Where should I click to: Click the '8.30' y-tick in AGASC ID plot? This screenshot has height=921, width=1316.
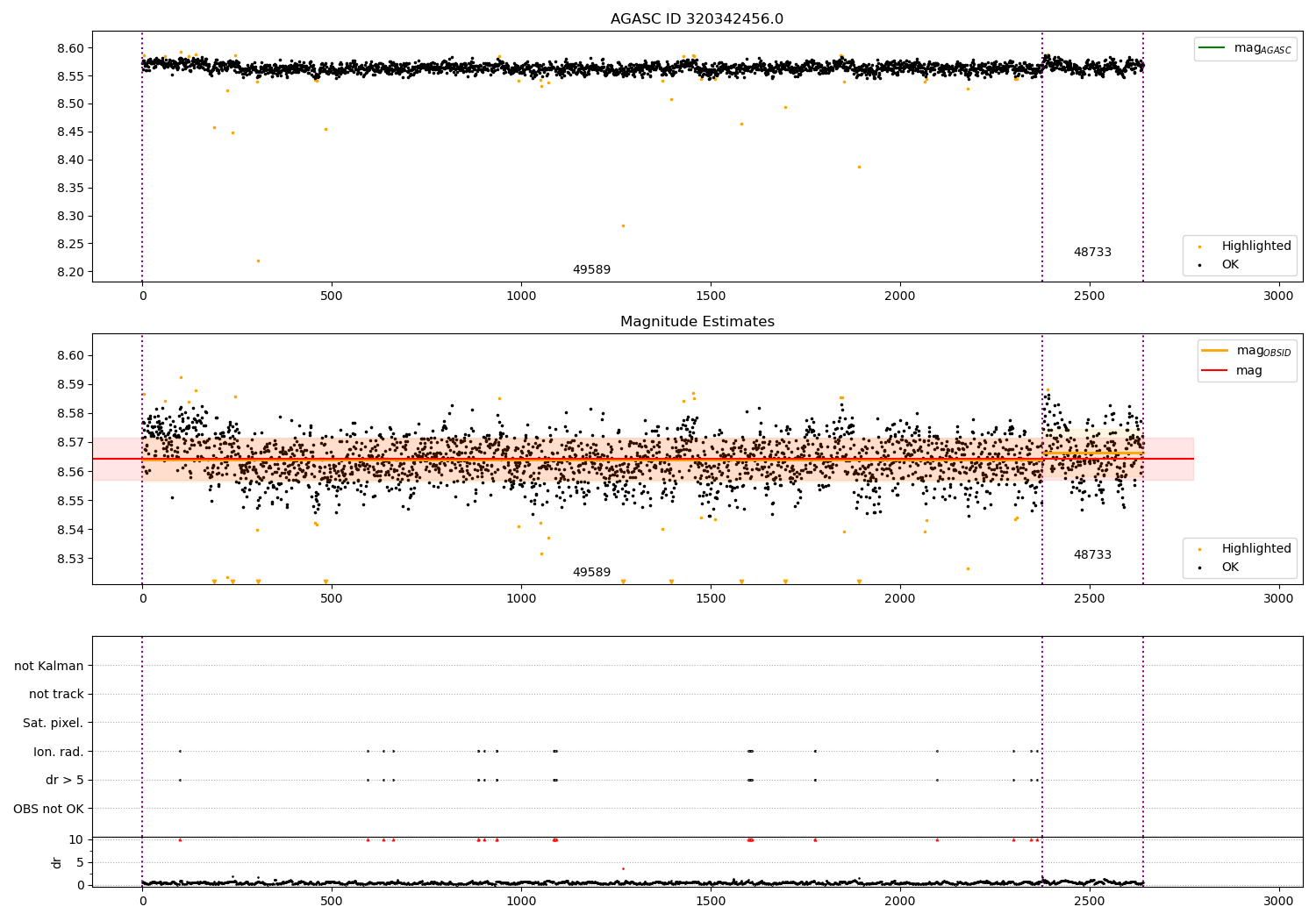(x=70, y=217)
